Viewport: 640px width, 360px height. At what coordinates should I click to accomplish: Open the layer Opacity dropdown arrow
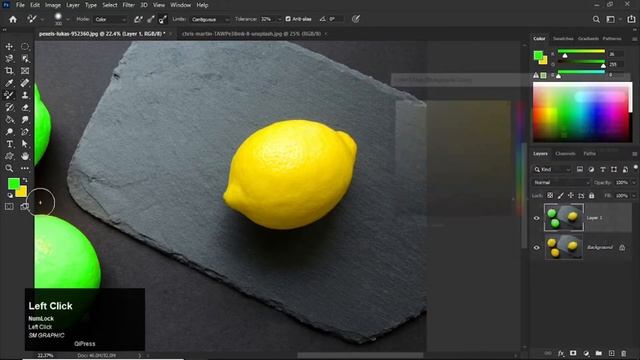[x=634, y=182]
